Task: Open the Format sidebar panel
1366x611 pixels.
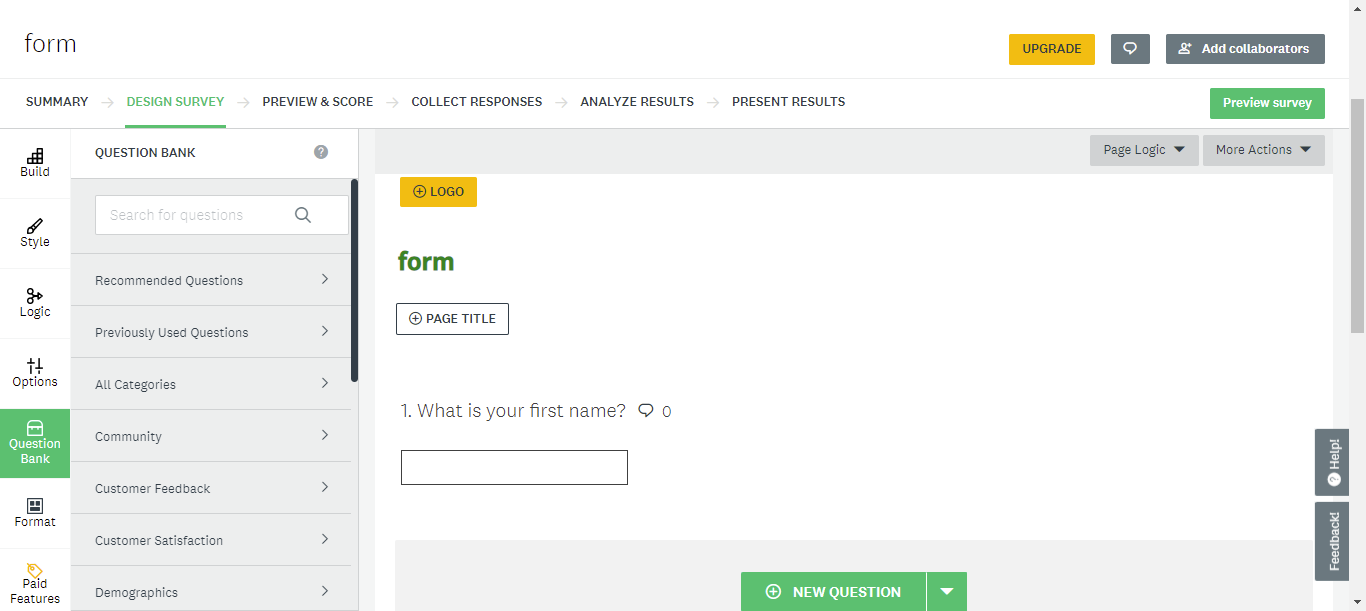Action: coord(35,513)
